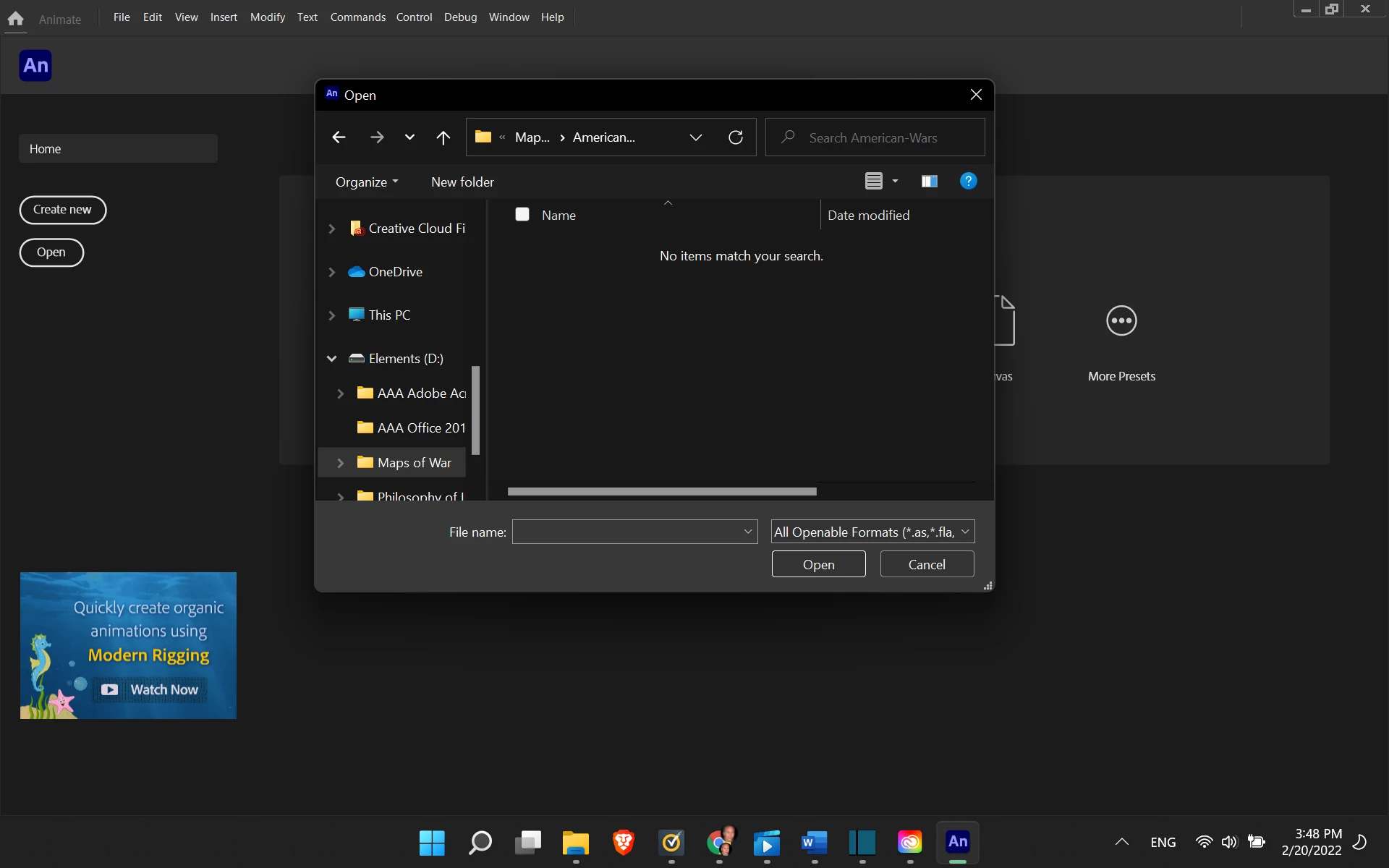
Task: Open the file format filter dropdown
Action: (872, 532)
